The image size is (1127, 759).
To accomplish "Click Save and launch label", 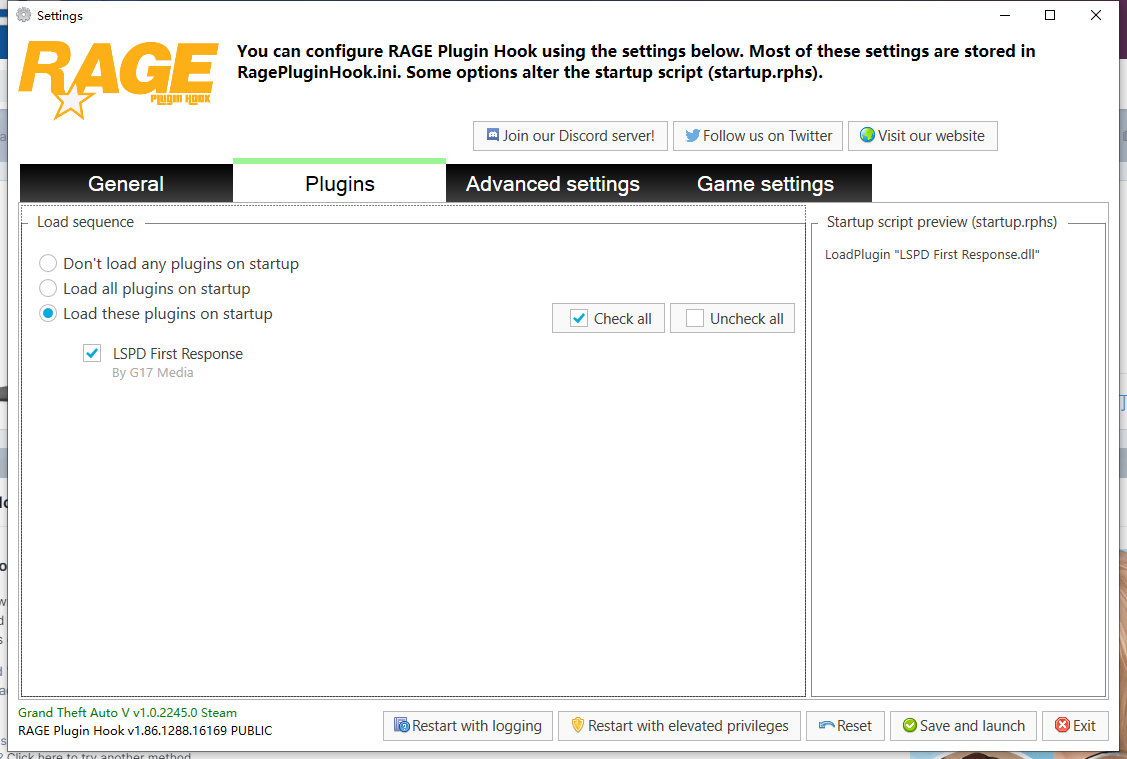I will 972,726.
